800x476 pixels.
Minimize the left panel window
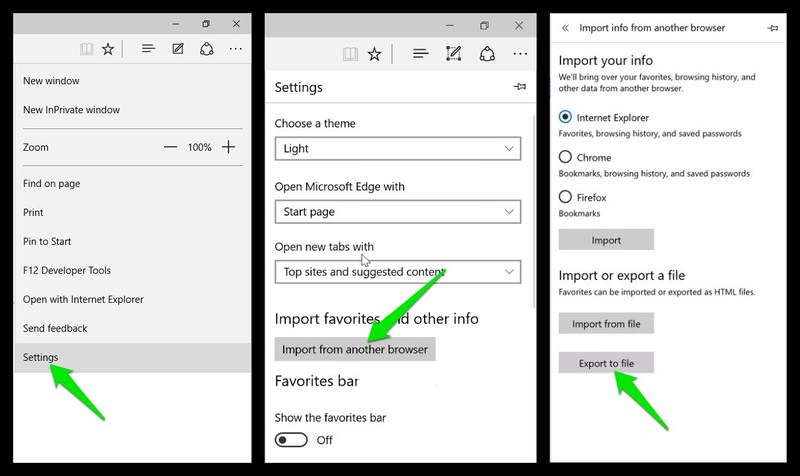(x=176, y=24)
